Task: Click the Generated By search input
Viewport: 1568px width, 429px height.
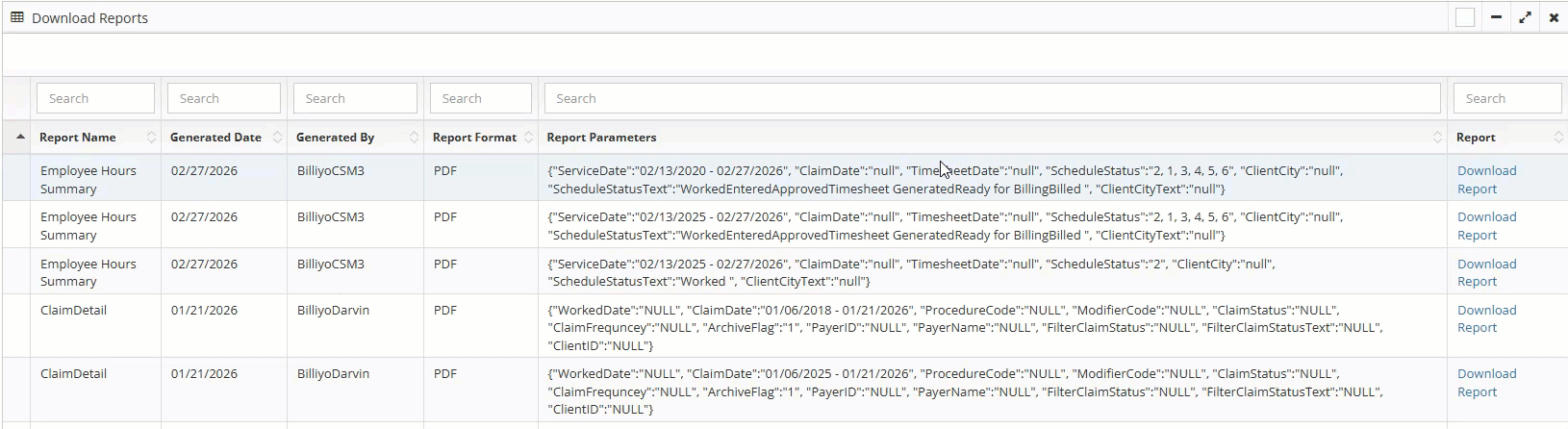Action: pyautogui.click(x=355, y=98)
